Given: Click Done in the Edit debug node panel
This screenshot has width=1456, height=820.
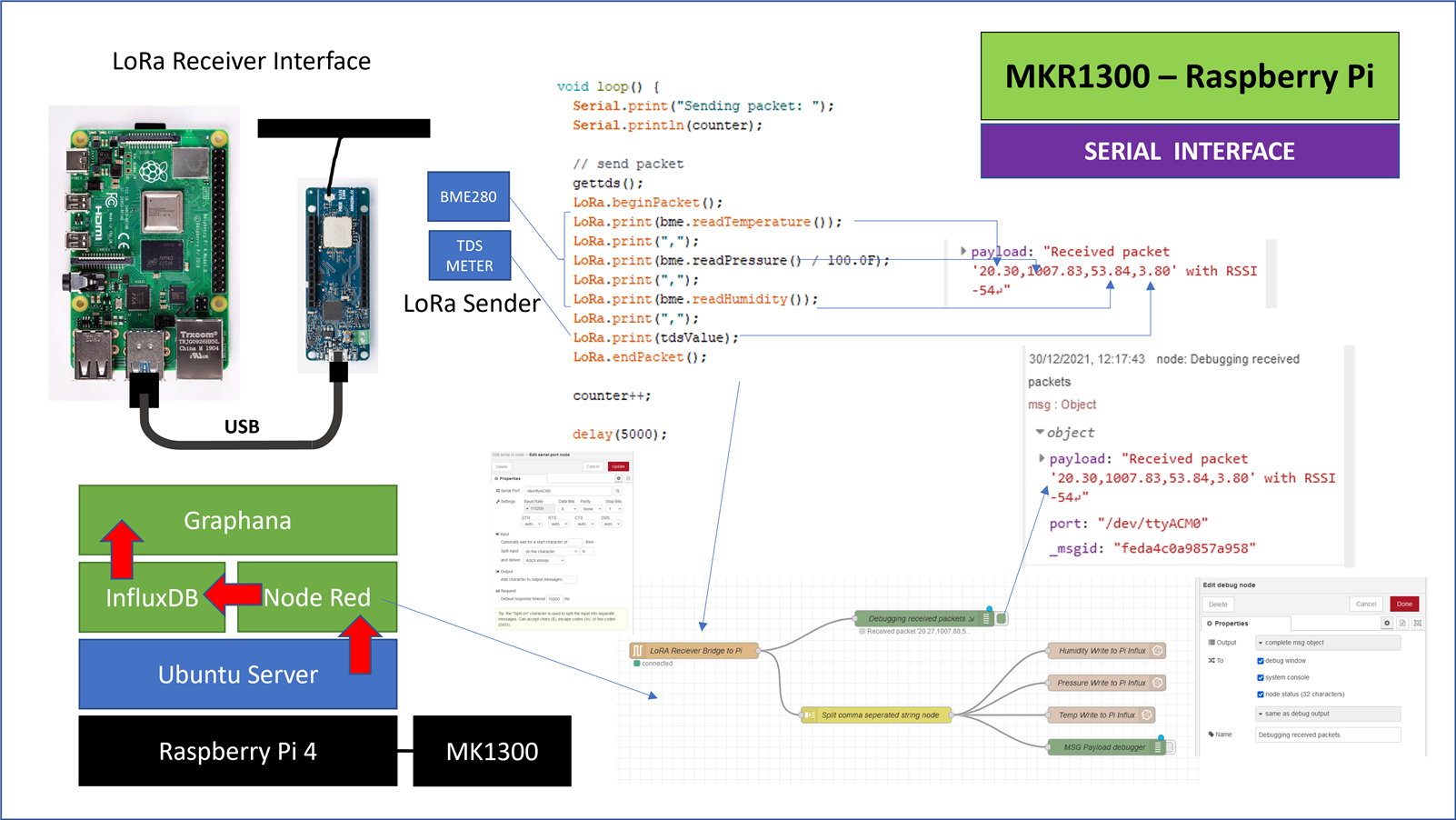Looking at the screenshot, I should (1404, 604).
